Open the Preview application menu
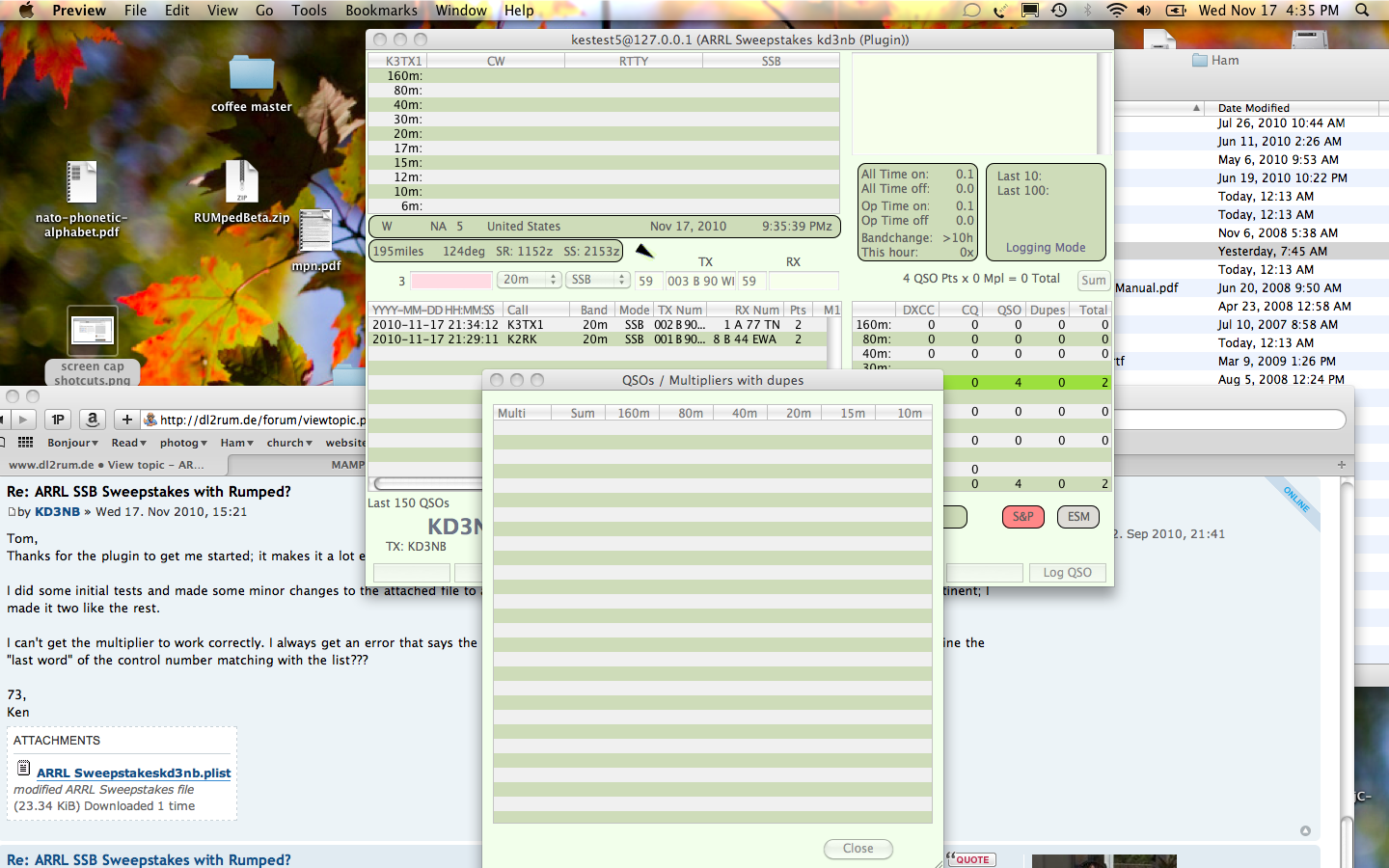The height and width of the screenshot is (868, 1389). tap(79, 11)
